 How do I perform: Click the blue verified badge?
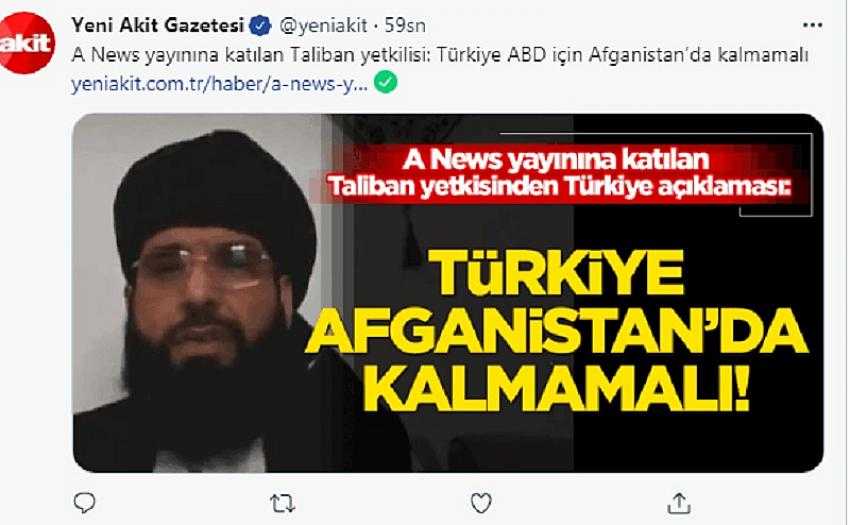coord(260,25)
